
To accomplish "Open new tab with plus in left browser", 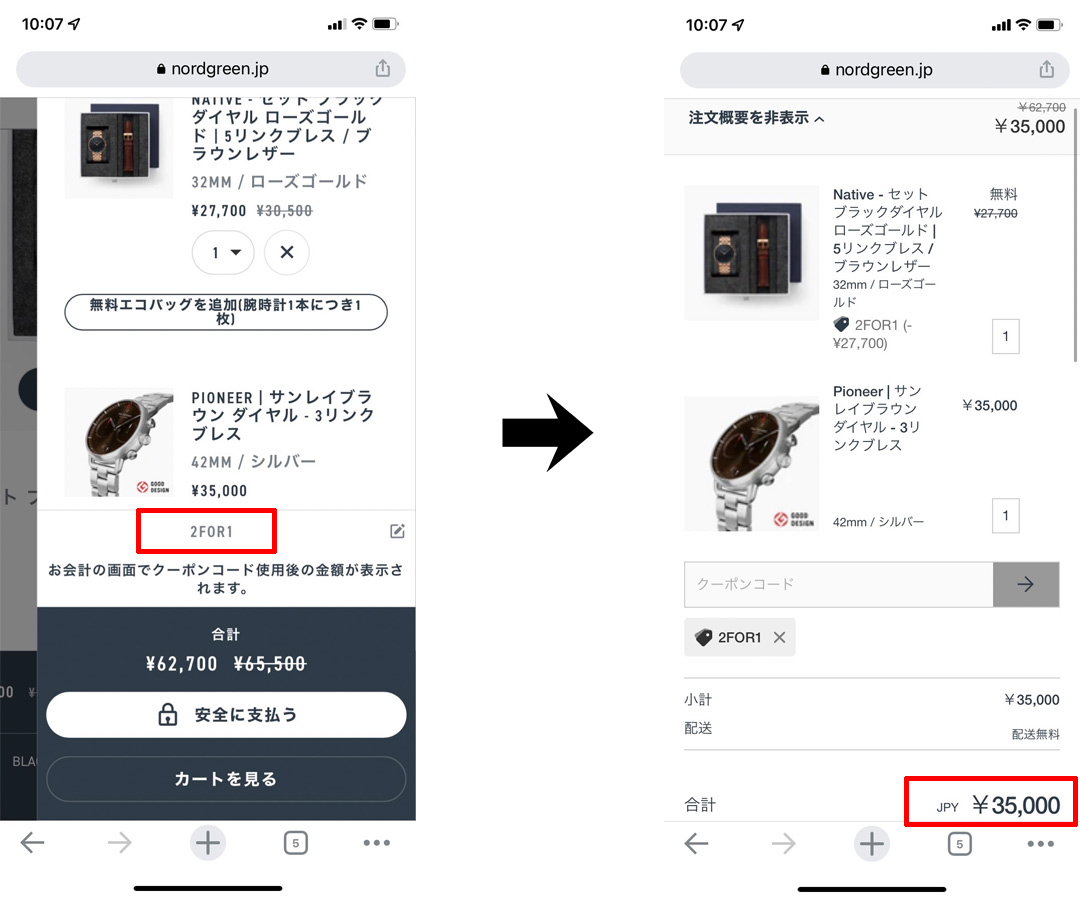I will click(208, 842).
